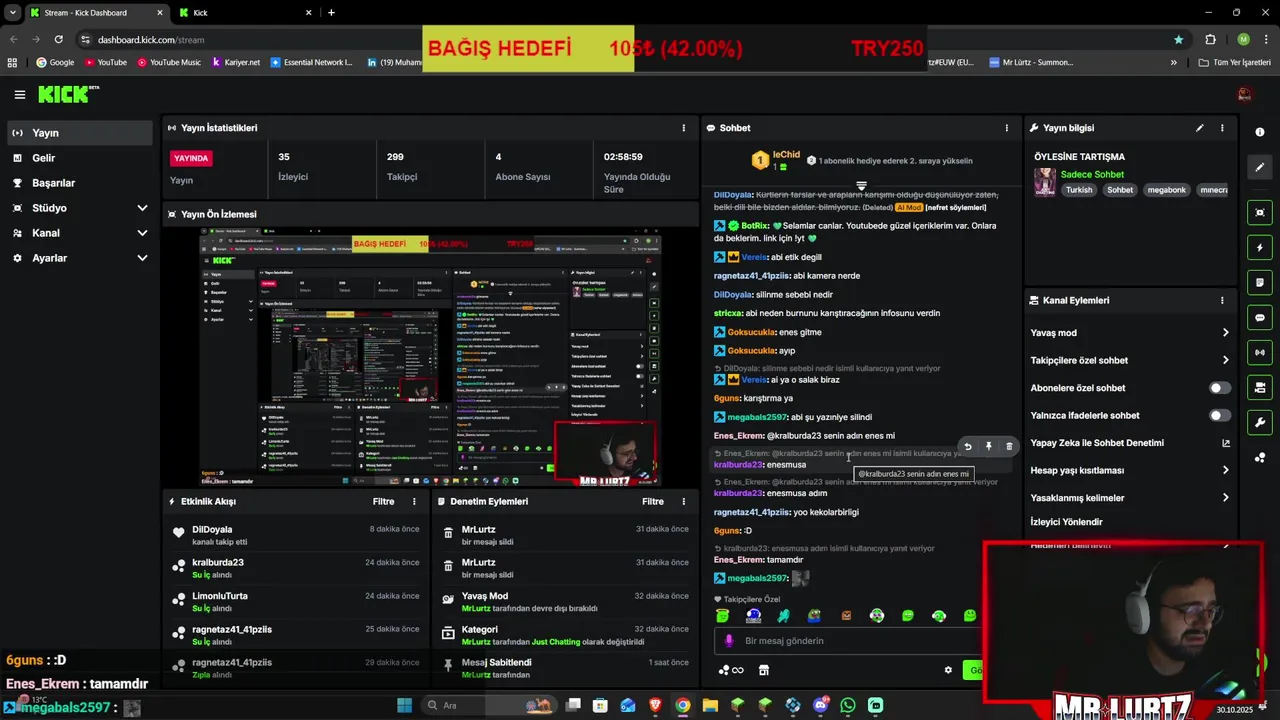Click the Turkish tag chip

(1079, 190)
